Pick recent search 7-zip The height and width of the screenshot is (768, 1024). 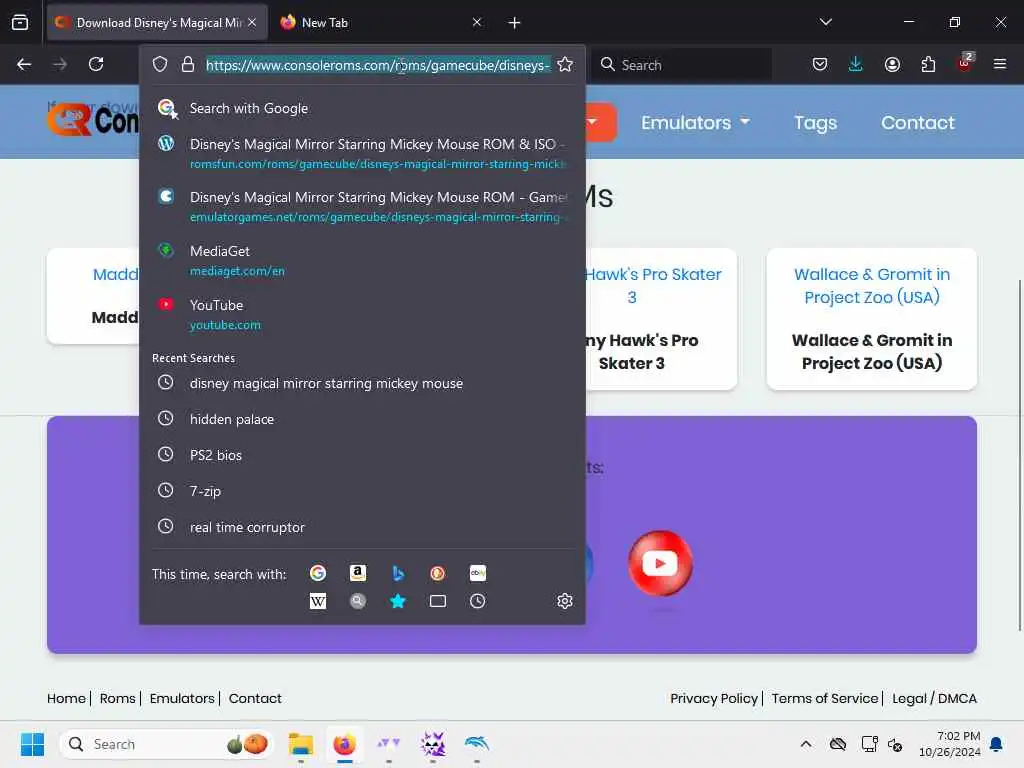click(x=362, y=491)
